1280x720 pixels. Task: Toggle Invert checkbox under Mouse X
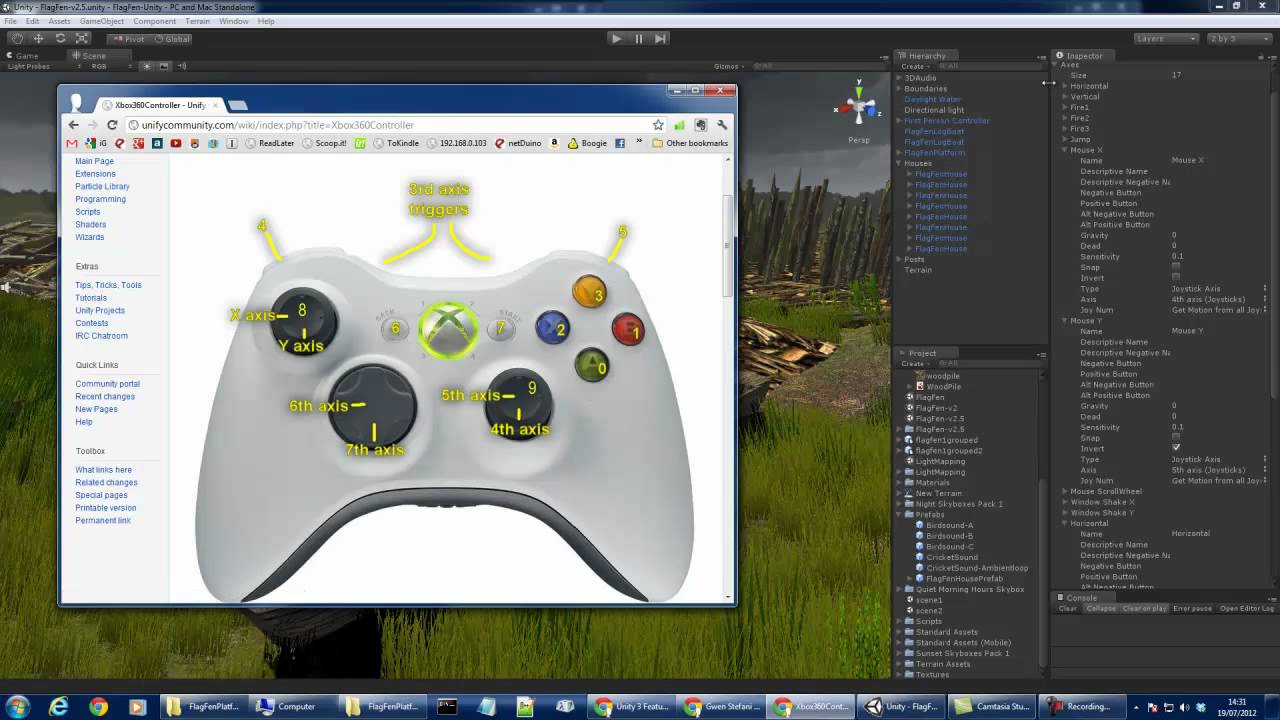tap(1176, 278)
